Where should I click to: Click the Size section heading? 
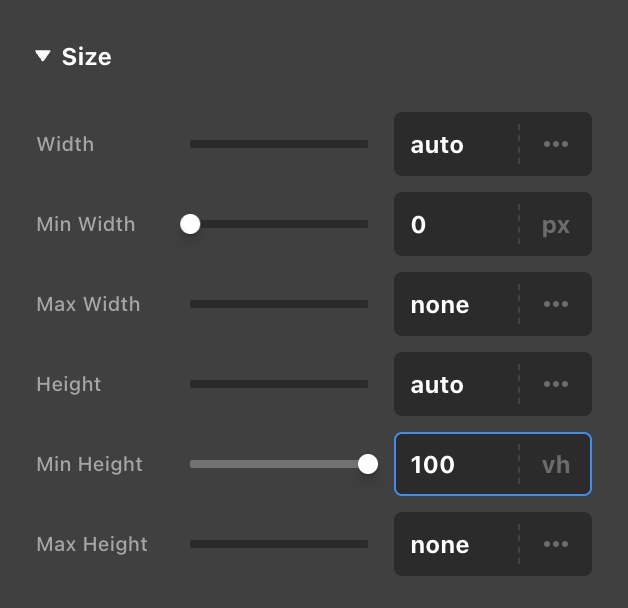pyautogui.click(x=86, y=57)
